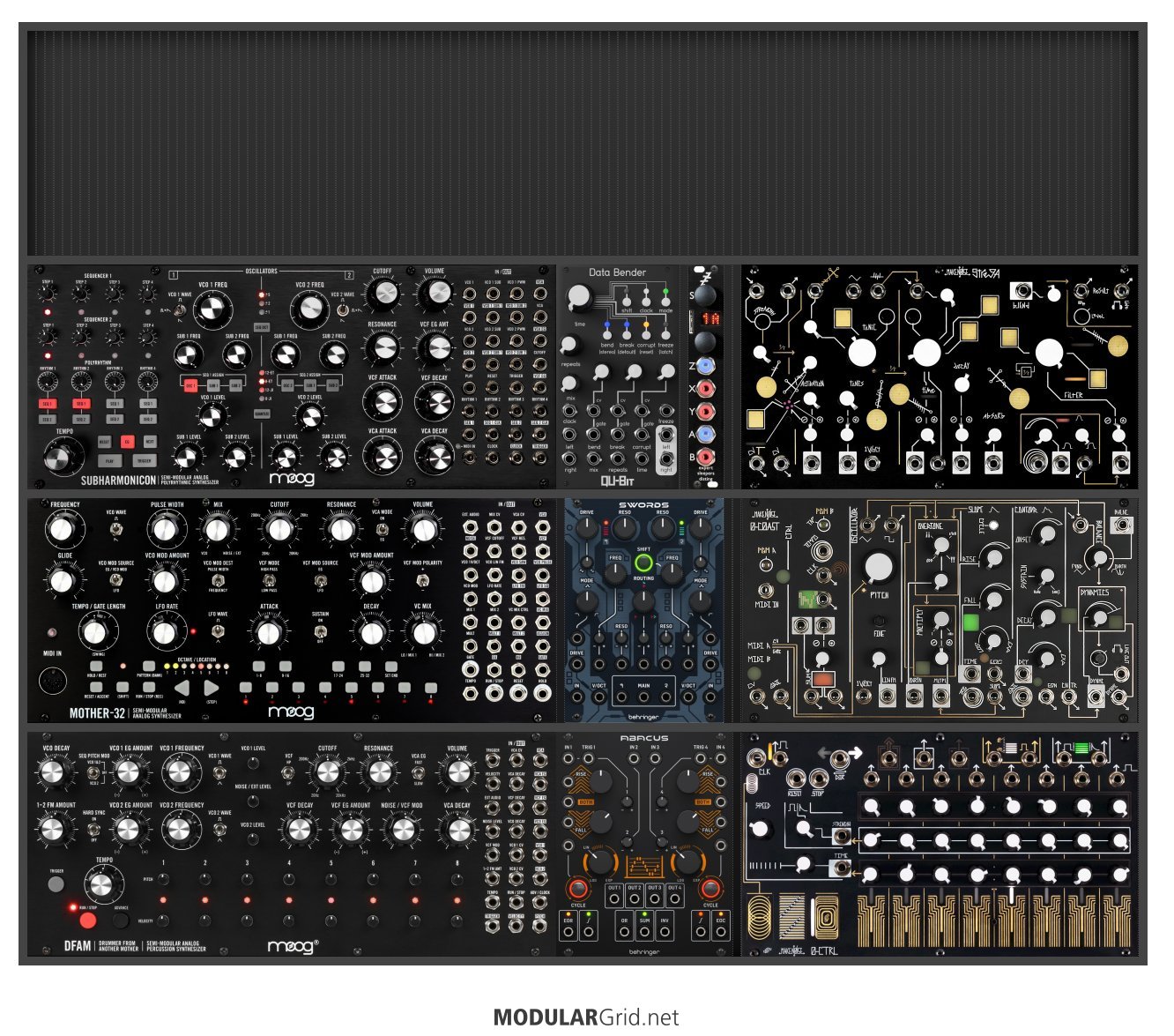
Task: Select OSC 1 in SEQ 1 ASSIGN
Action: [190, 385]
